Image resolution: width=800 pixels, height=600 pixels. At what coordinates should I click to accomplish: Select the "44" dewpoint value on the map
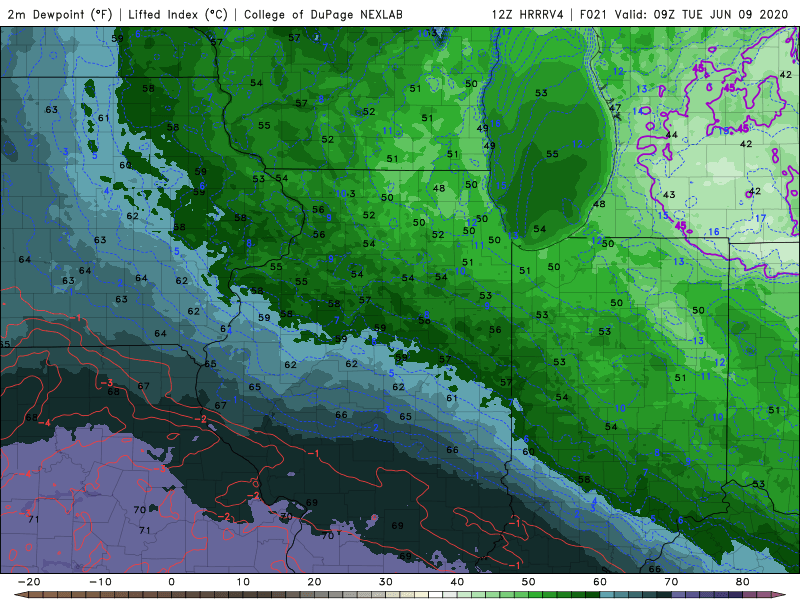[671, 135]
